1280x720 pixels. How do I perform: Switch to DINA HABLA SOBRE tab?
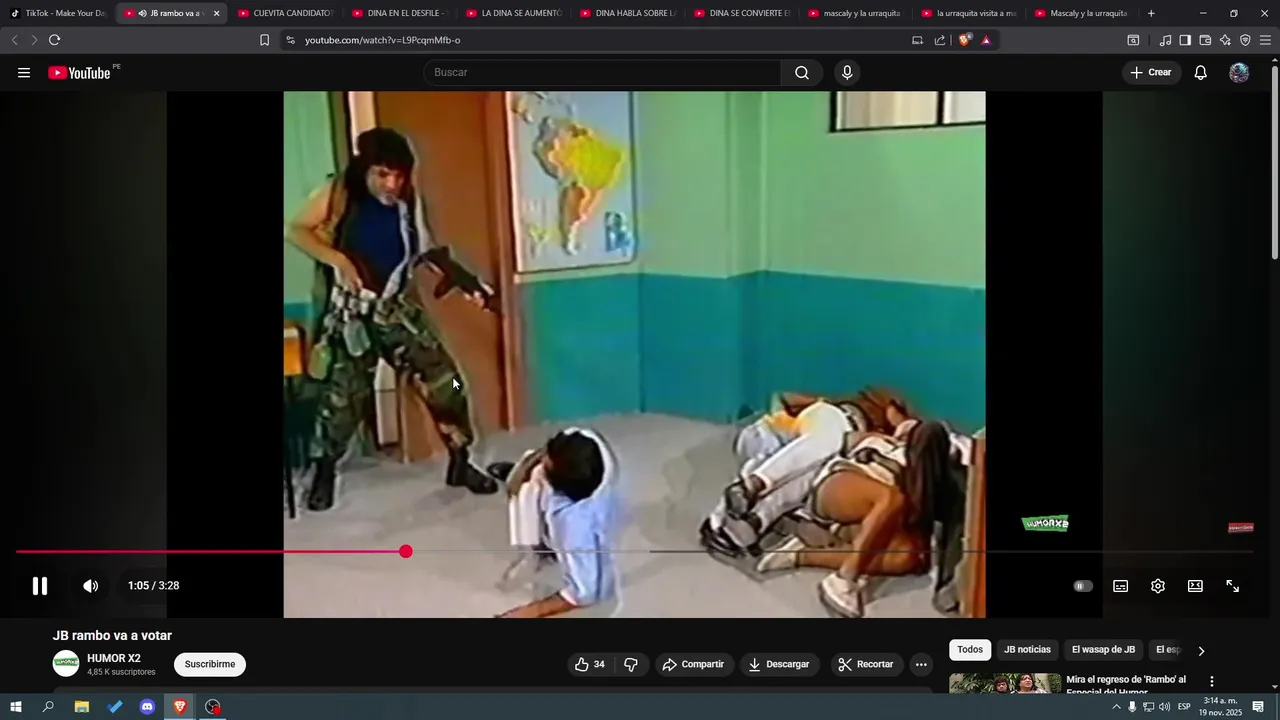627,13
